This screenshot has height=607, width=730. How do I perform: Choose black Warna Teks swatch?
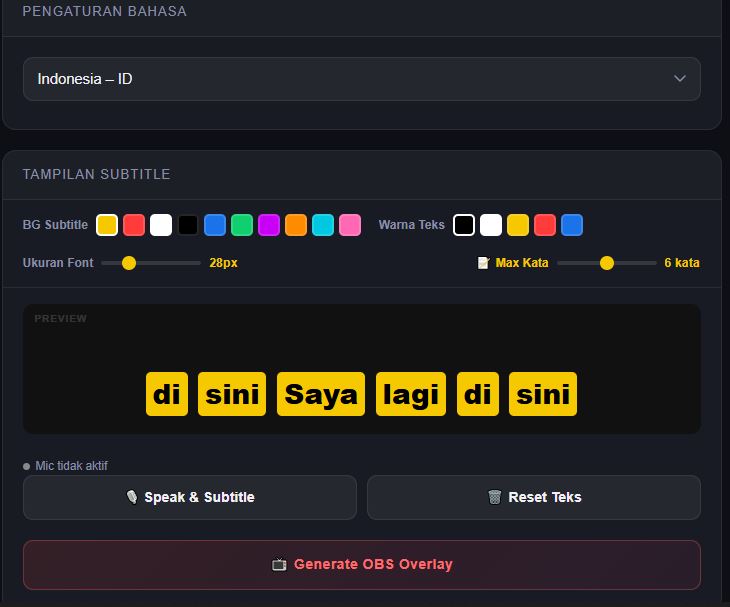pos(464,225)
